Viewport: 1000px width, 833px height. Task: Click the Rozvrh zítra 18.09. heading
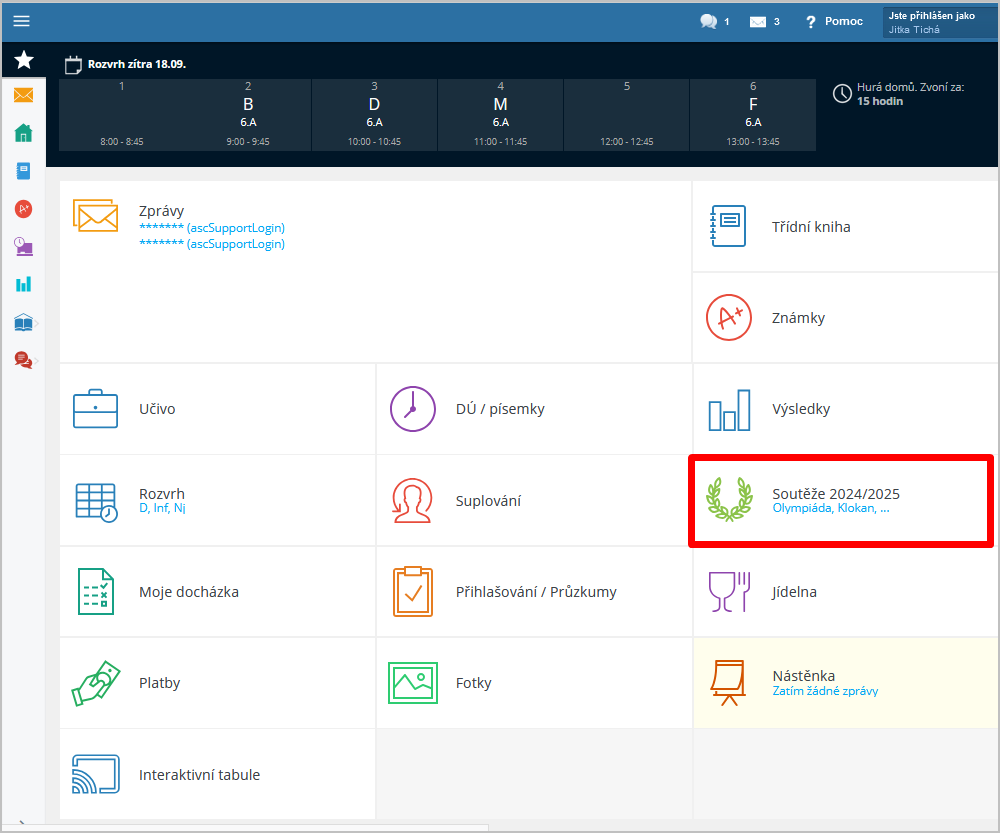tap(136, 64)
